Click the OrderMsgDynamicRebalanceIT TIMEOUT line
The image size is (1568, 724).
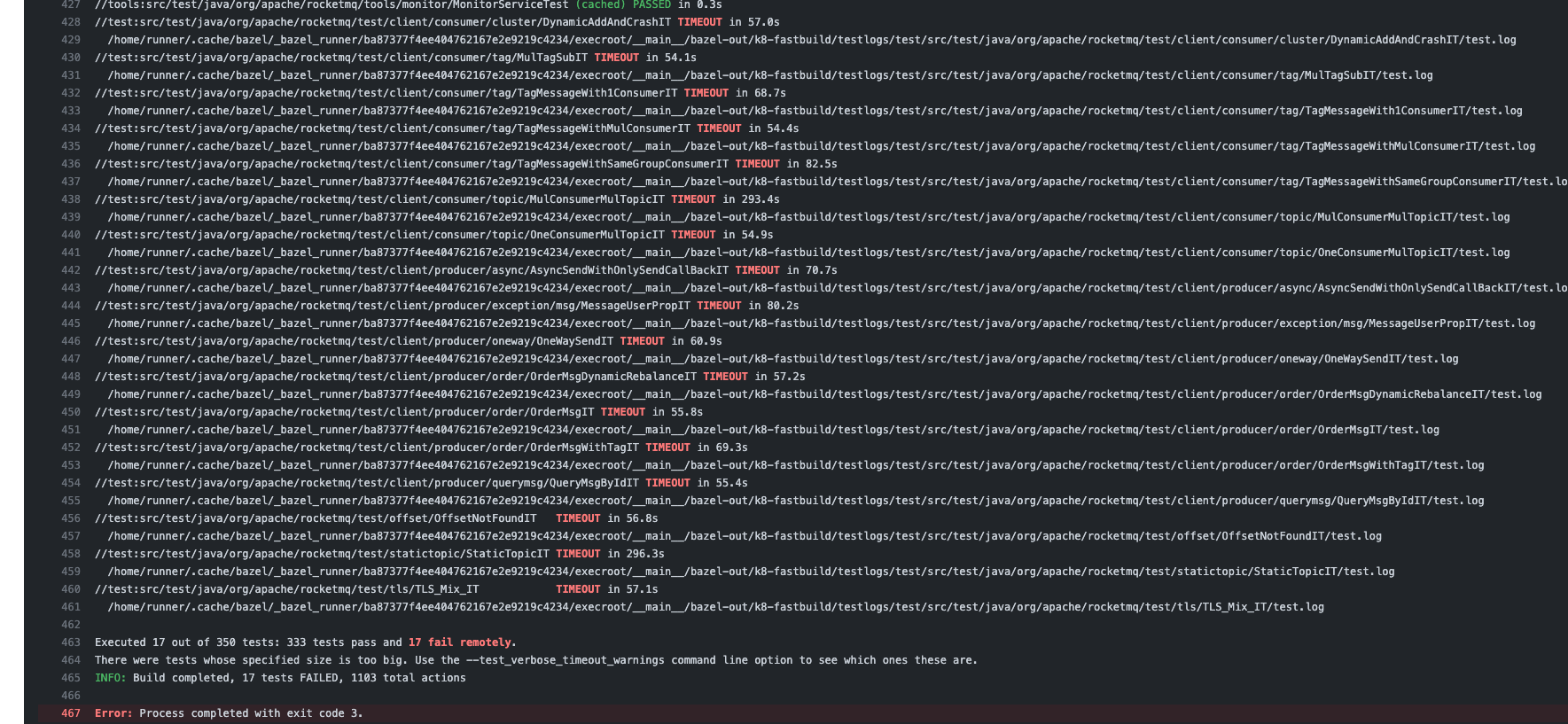450,377
